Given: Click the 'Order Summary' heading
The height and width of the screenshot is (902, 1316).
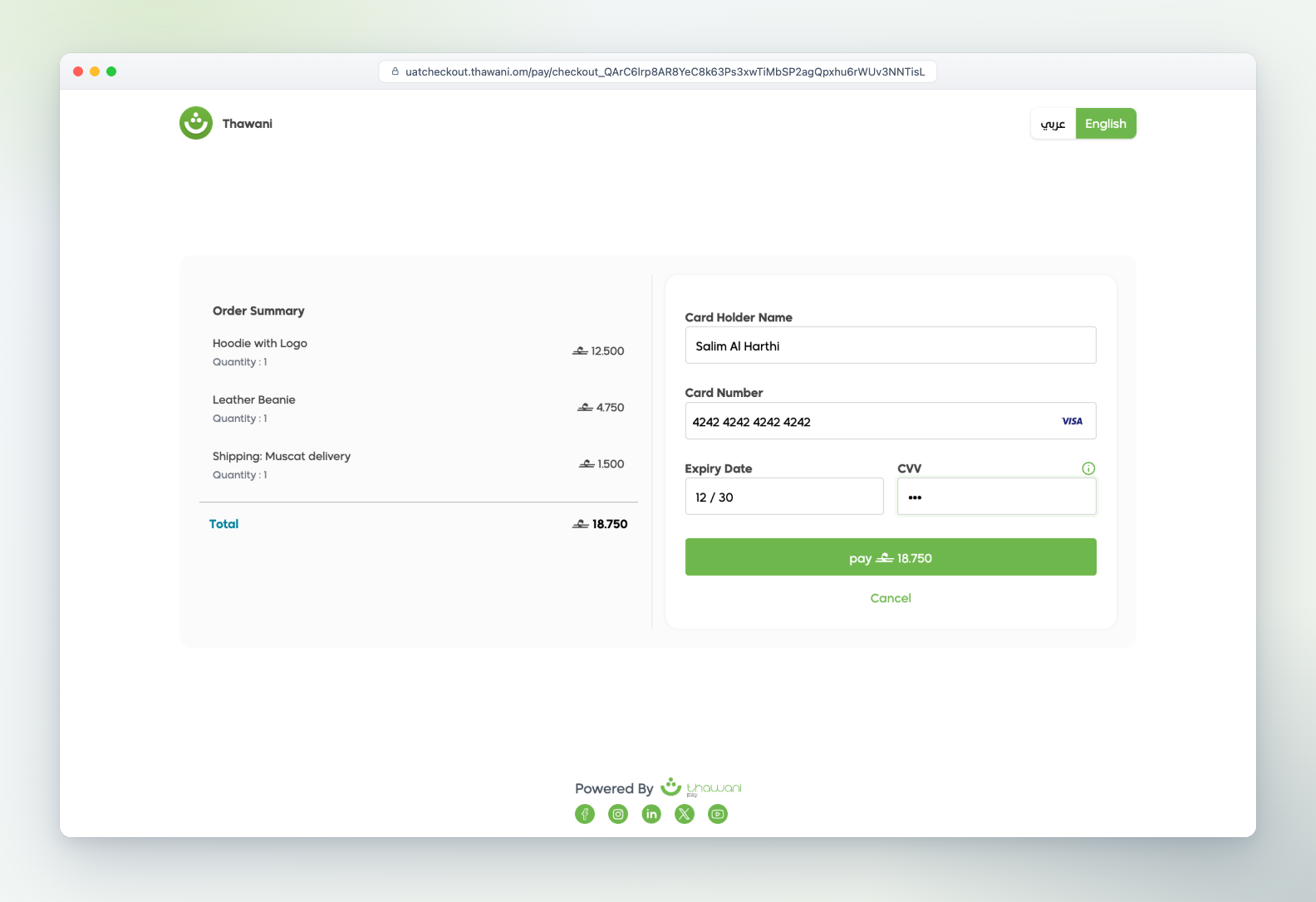Looking at the screenshot, I should (258, 311).
